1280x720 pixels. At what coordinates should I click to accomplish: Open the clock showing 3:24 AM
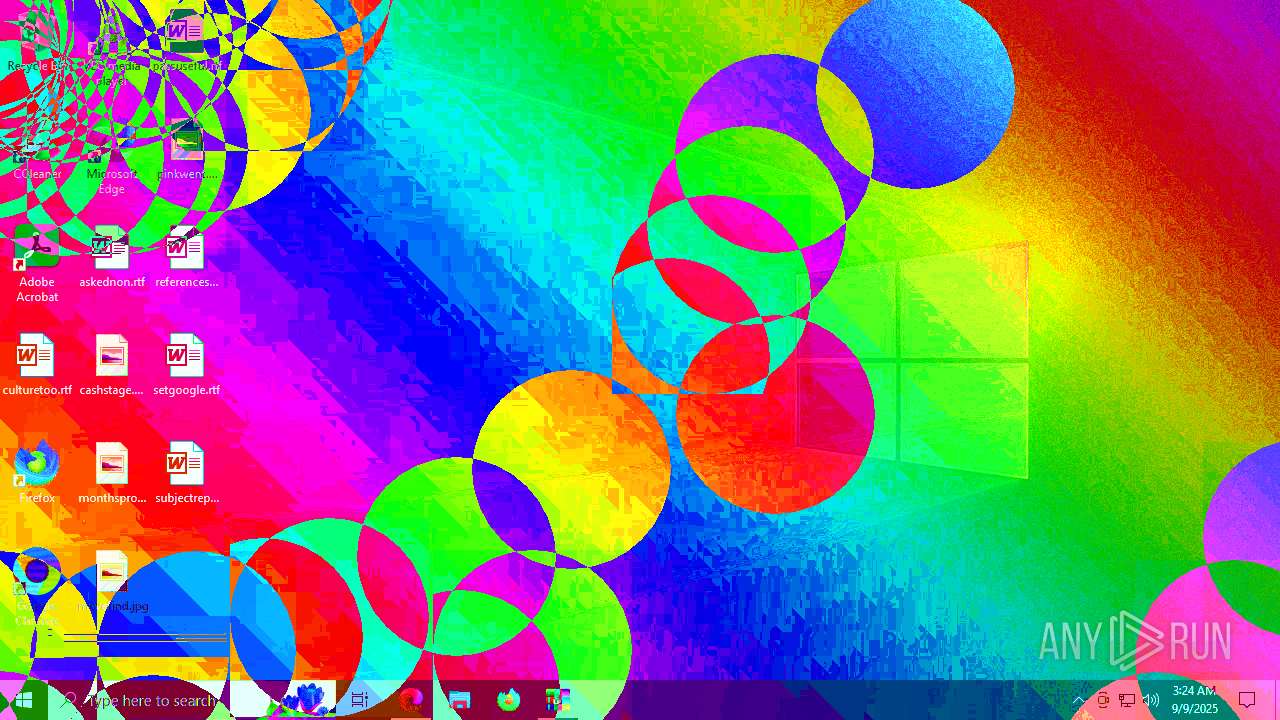[1194, 700]
